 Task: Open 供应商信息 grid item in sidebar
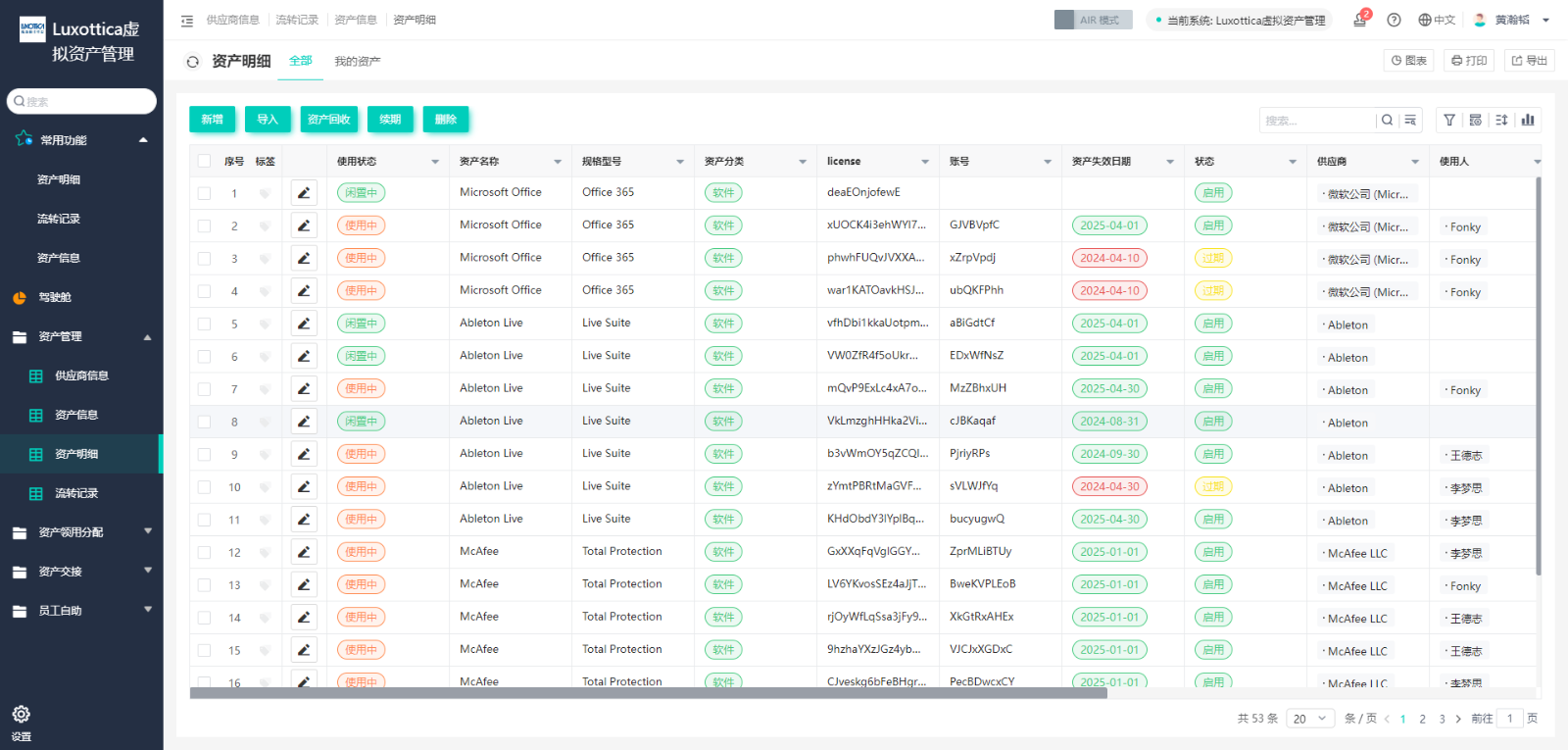click(x=81, y=375)
